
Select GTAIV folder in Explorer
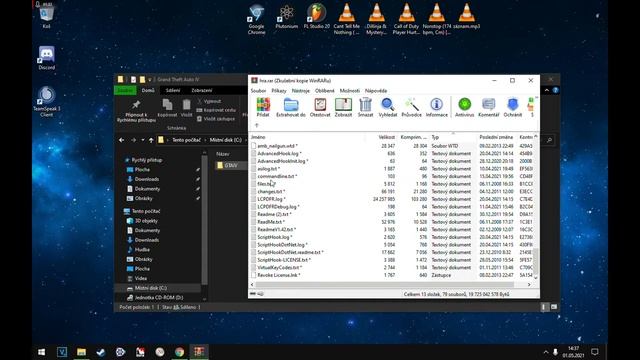coord(231,165)
